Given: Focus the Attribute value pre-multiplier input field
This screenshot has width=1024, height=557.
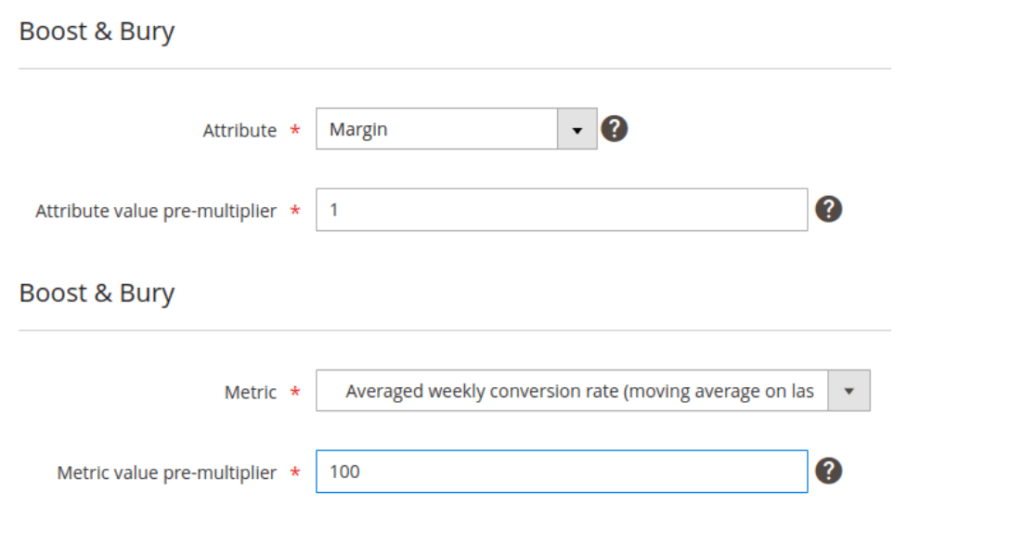Looking at the screenshot, I should coord(561,210).
